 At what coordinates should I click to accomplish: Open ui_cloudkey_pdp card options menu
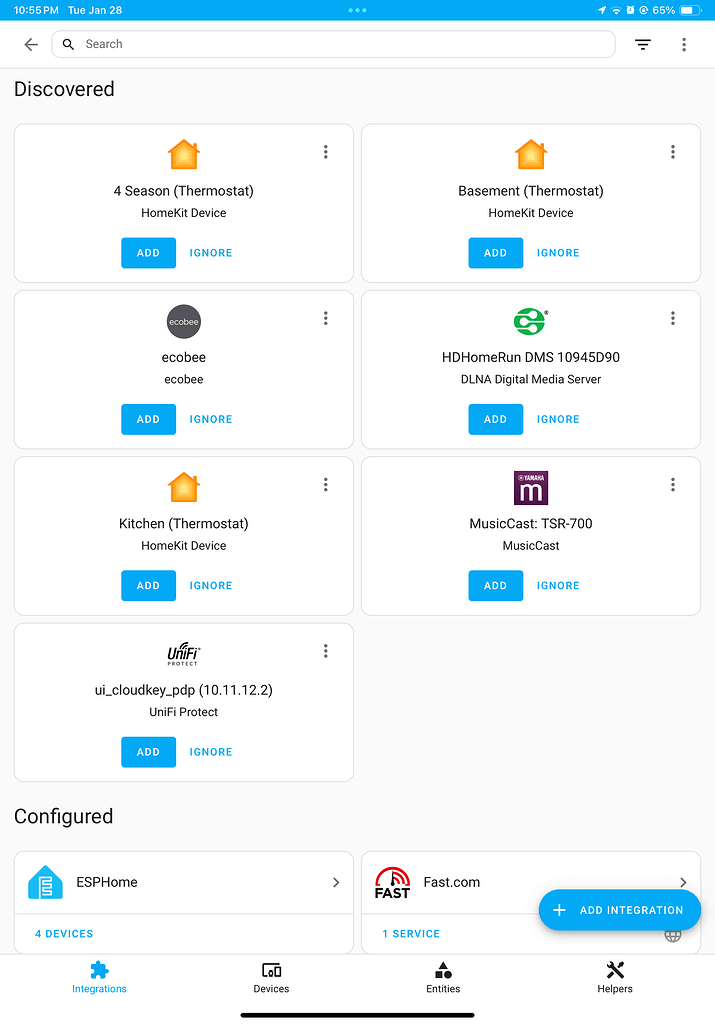click(x=326, y=651)
